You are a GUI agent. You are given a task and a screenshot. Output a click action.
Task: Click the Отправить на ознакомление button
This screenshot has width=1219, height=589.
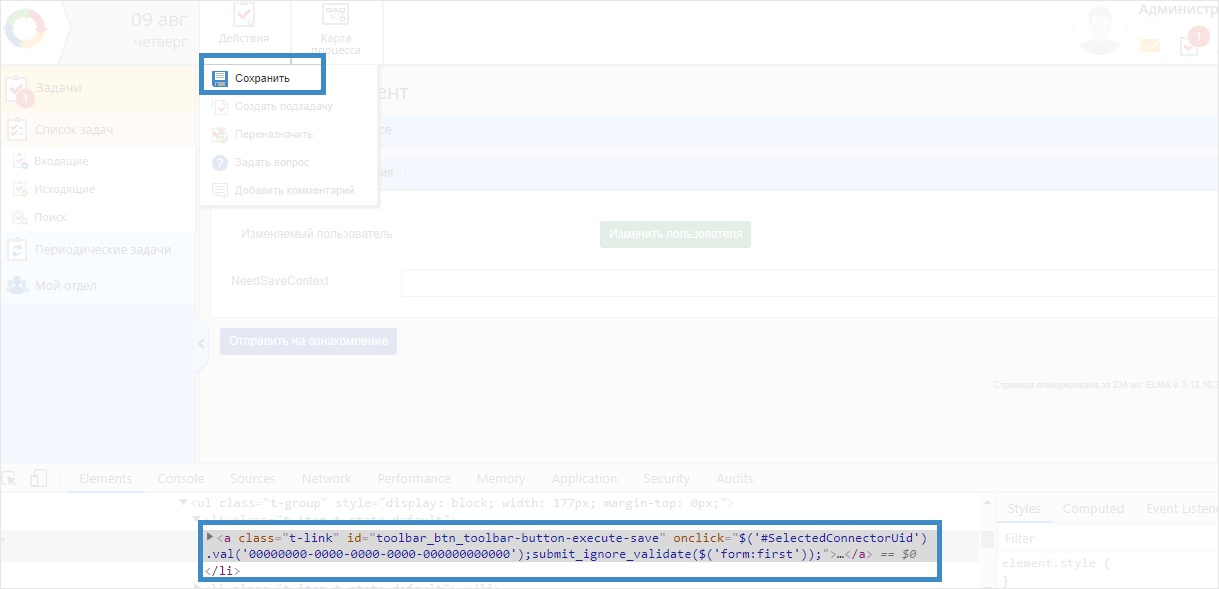[308, 341]
